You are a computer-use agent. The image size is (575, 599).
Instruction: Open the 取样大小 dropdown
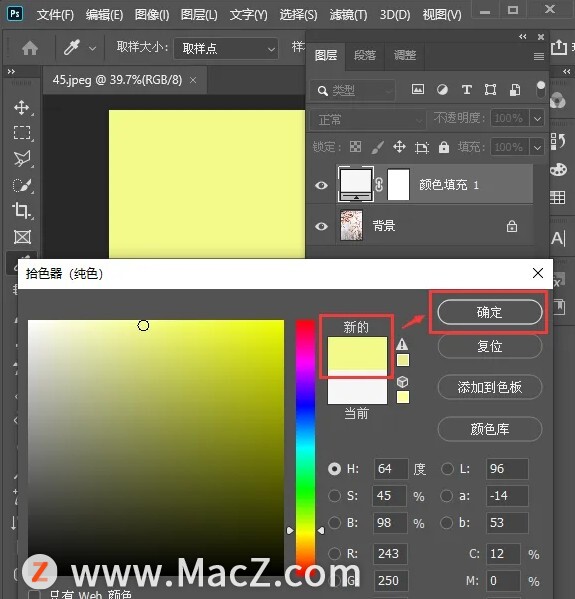[x=226, y=49]
